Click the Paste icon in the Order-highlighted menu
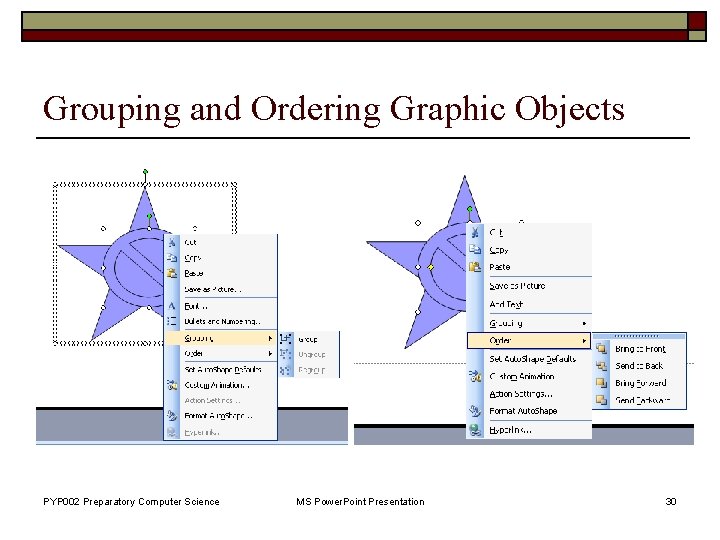 475,266
